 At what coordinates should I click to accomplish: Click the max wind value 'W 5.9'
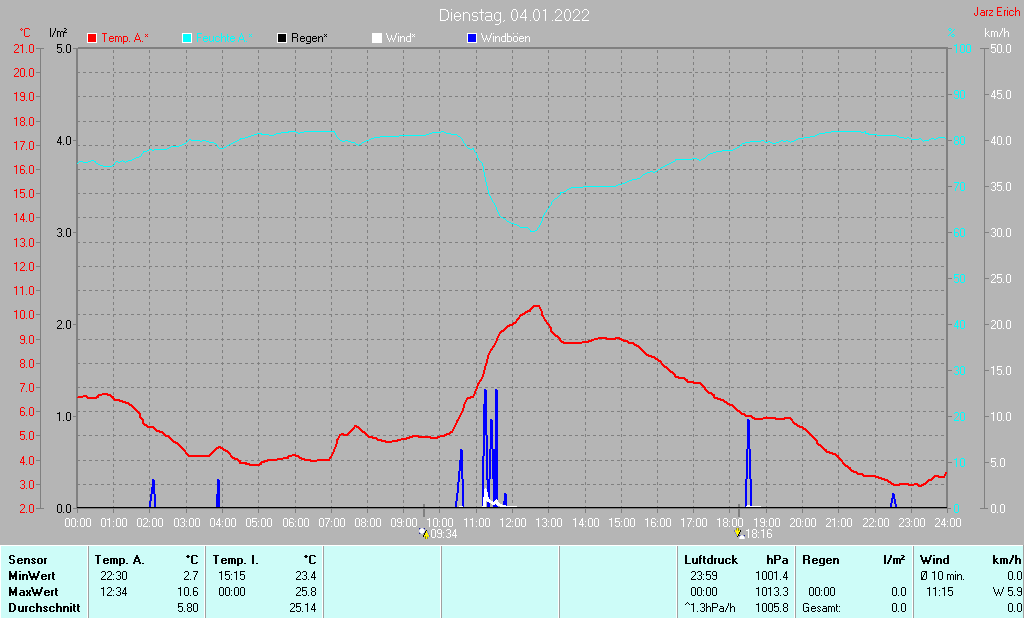coord(1006,592)
